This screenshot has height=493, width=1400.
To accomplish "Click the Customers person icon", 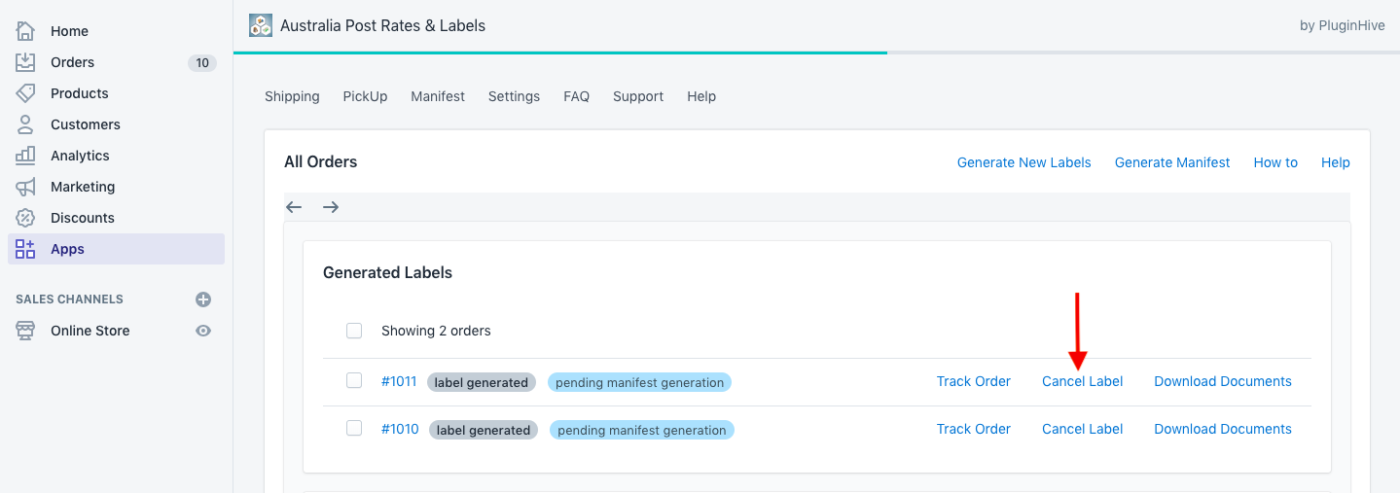I will click(25, 124).
